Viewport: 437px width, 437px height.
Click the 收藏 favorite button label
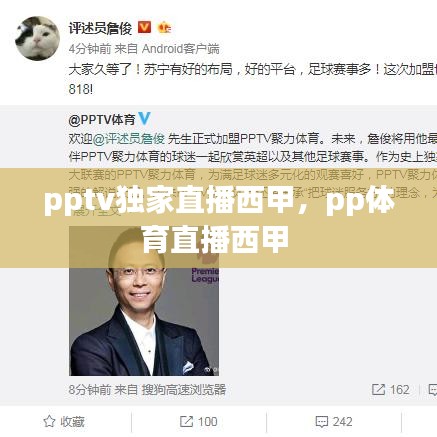[x=72, y=422]
